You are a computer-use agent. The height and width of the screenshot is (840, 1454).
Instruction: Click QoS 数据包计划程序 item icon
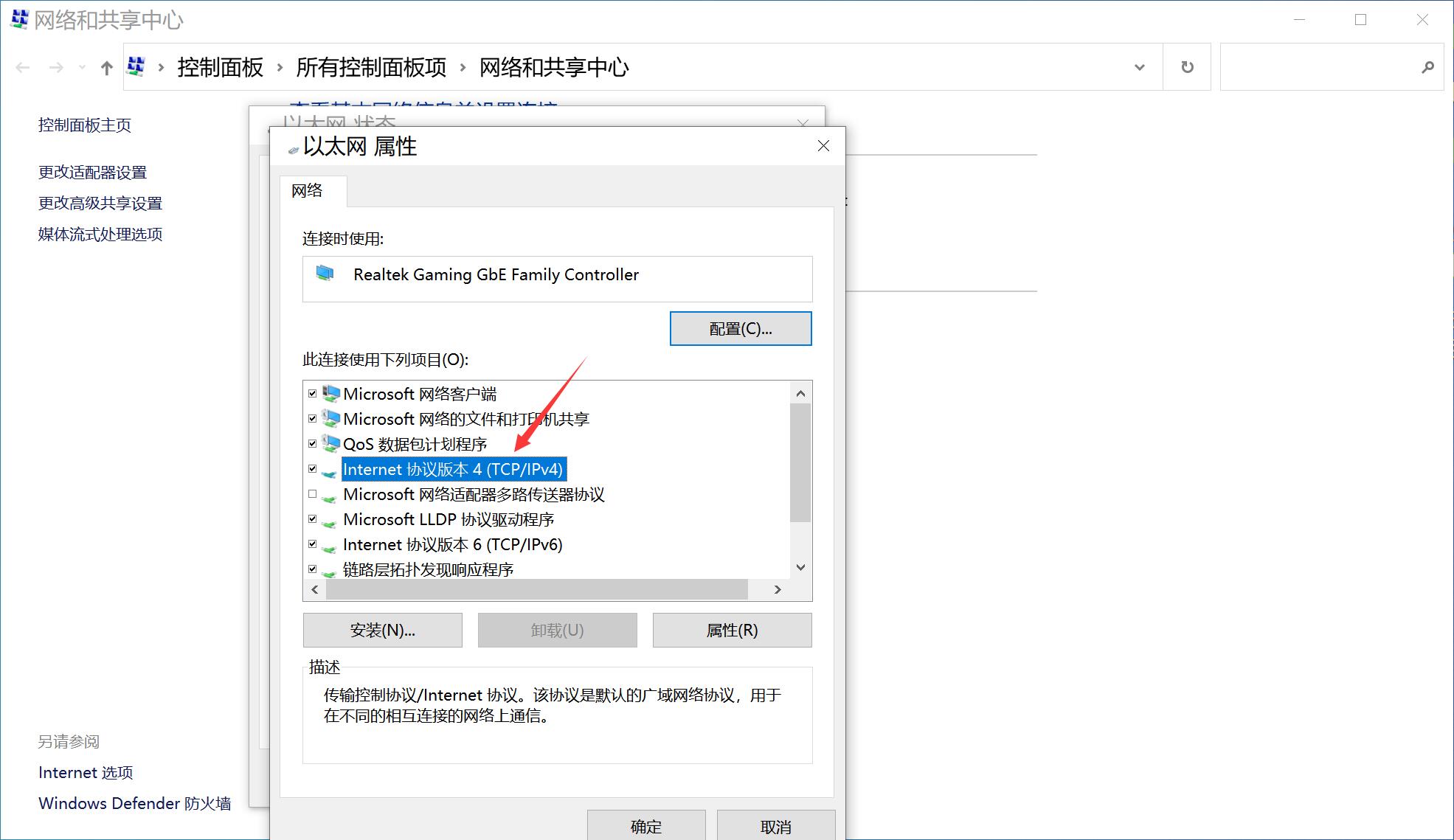[x=330, y=444]
